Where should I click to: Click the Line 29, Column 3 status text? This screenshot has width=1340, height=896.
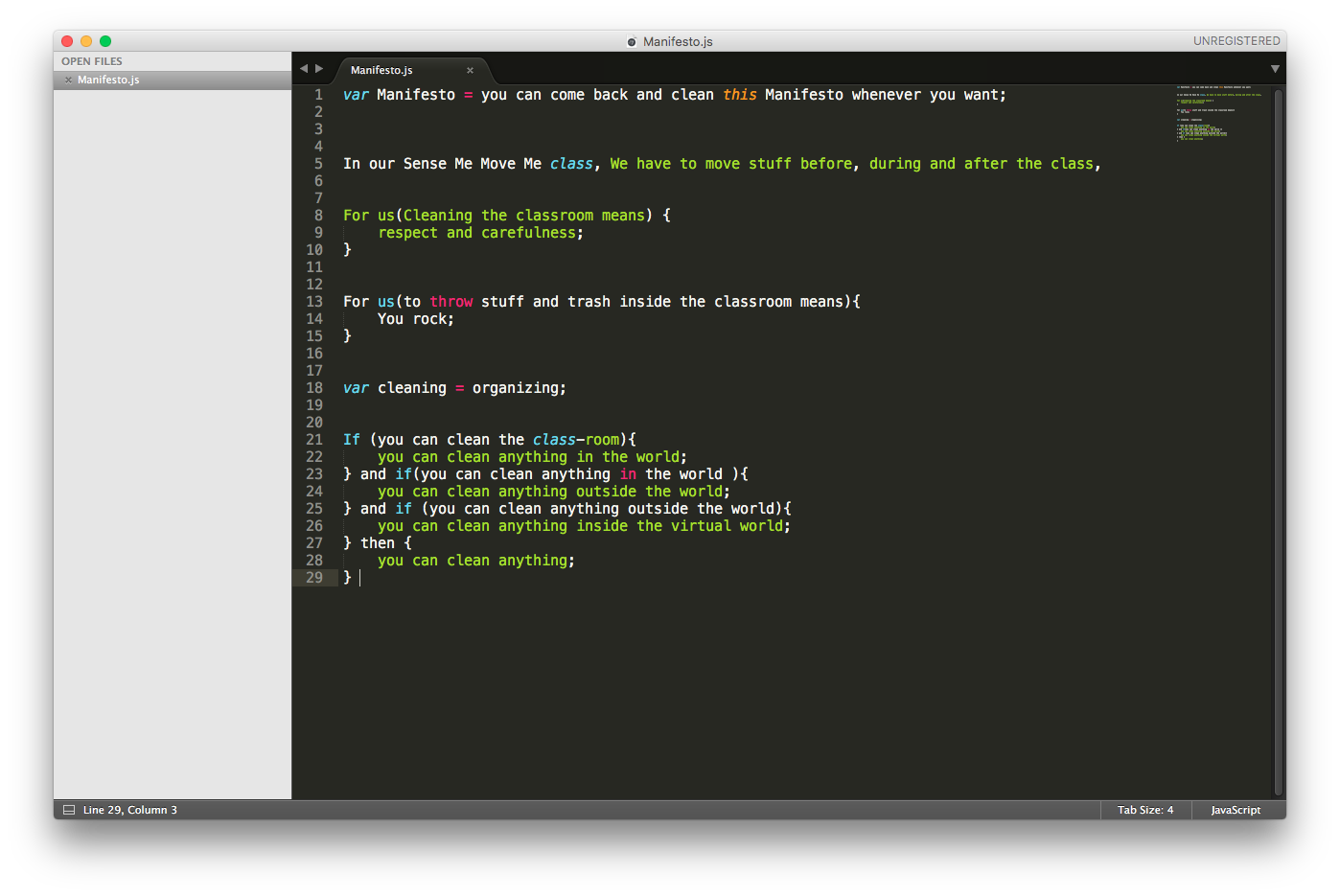click(130, 810)
